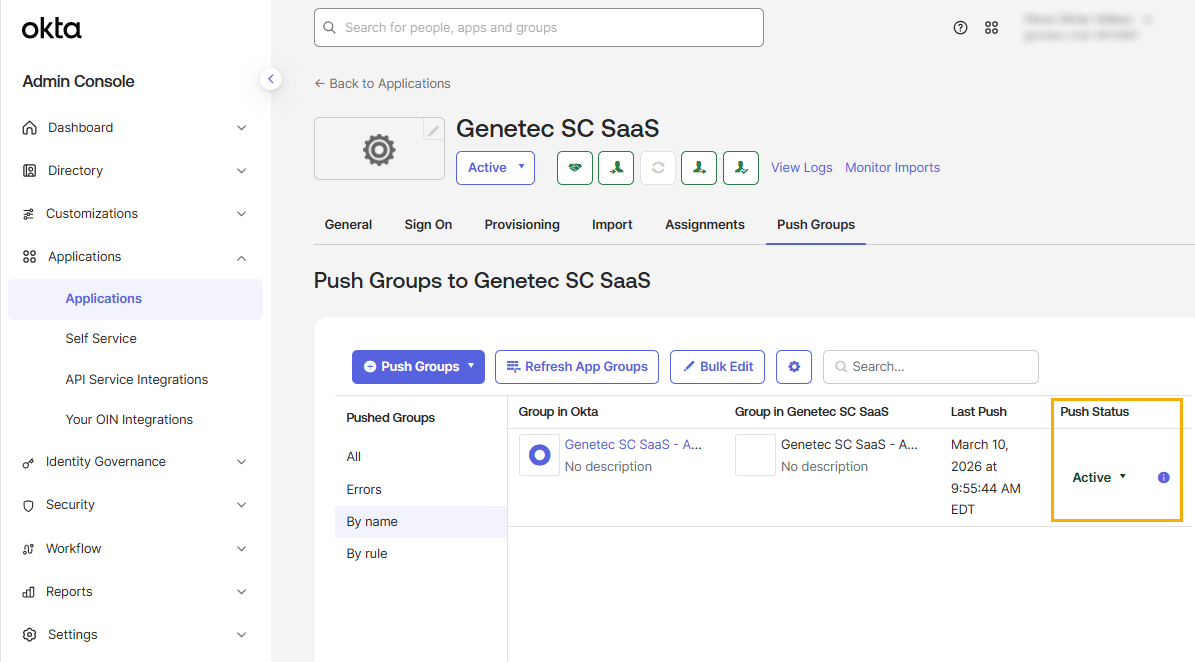Select the Errors pushed groups filter
Screen dimensions: 1195x662
364,490
